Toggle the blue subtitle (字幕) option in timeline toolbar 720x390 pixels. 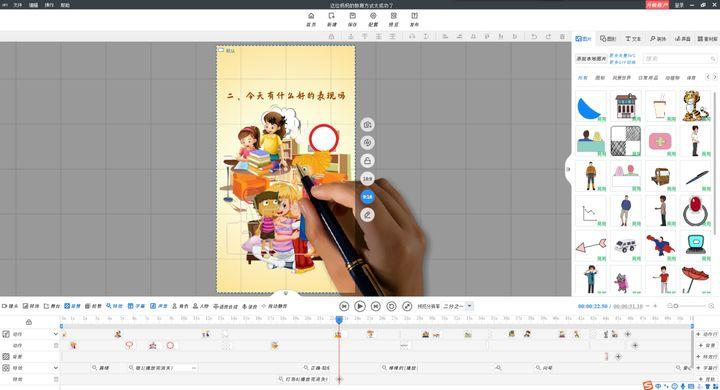(x=136, y=306)
